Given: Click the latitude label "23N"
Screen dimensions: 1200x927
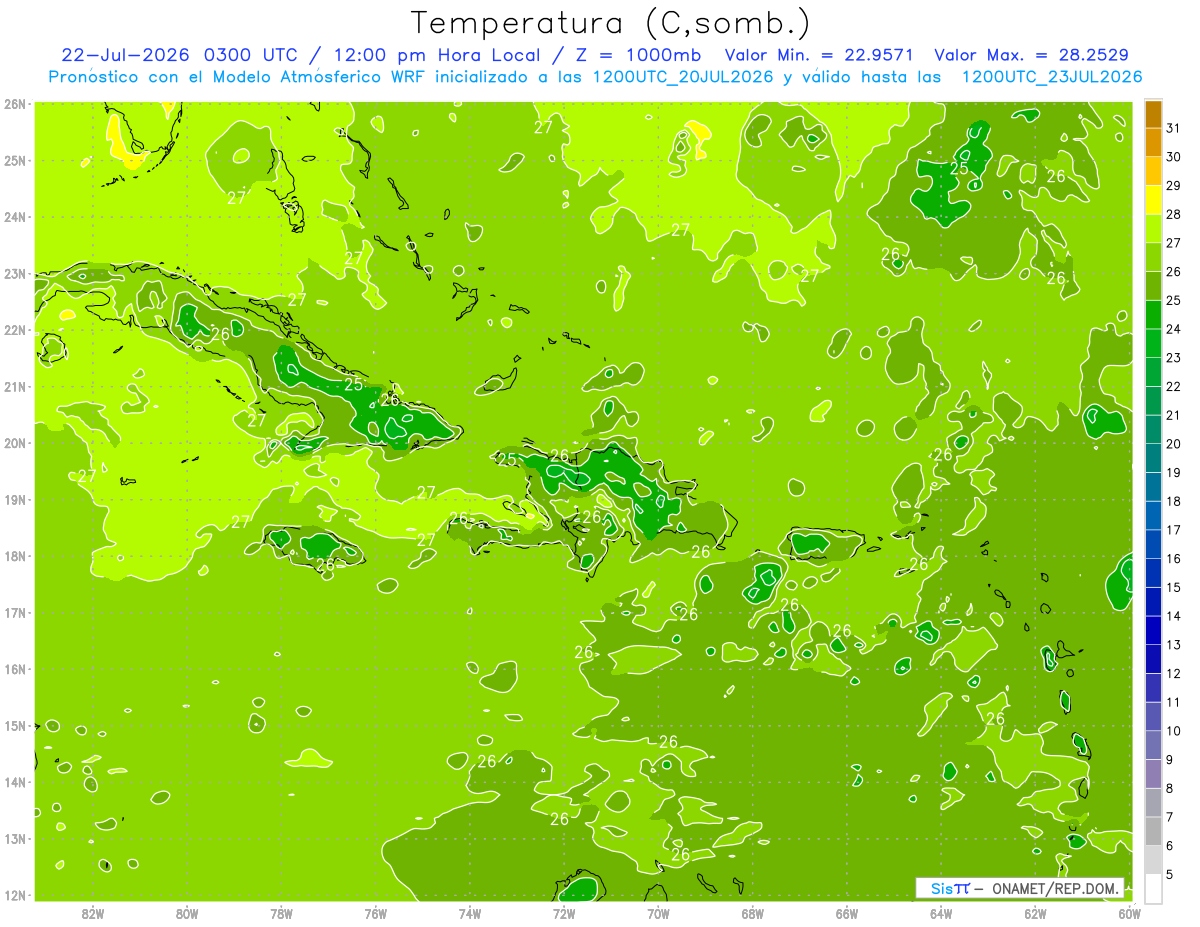Looking at the screenshot, I should coord(15,274).
